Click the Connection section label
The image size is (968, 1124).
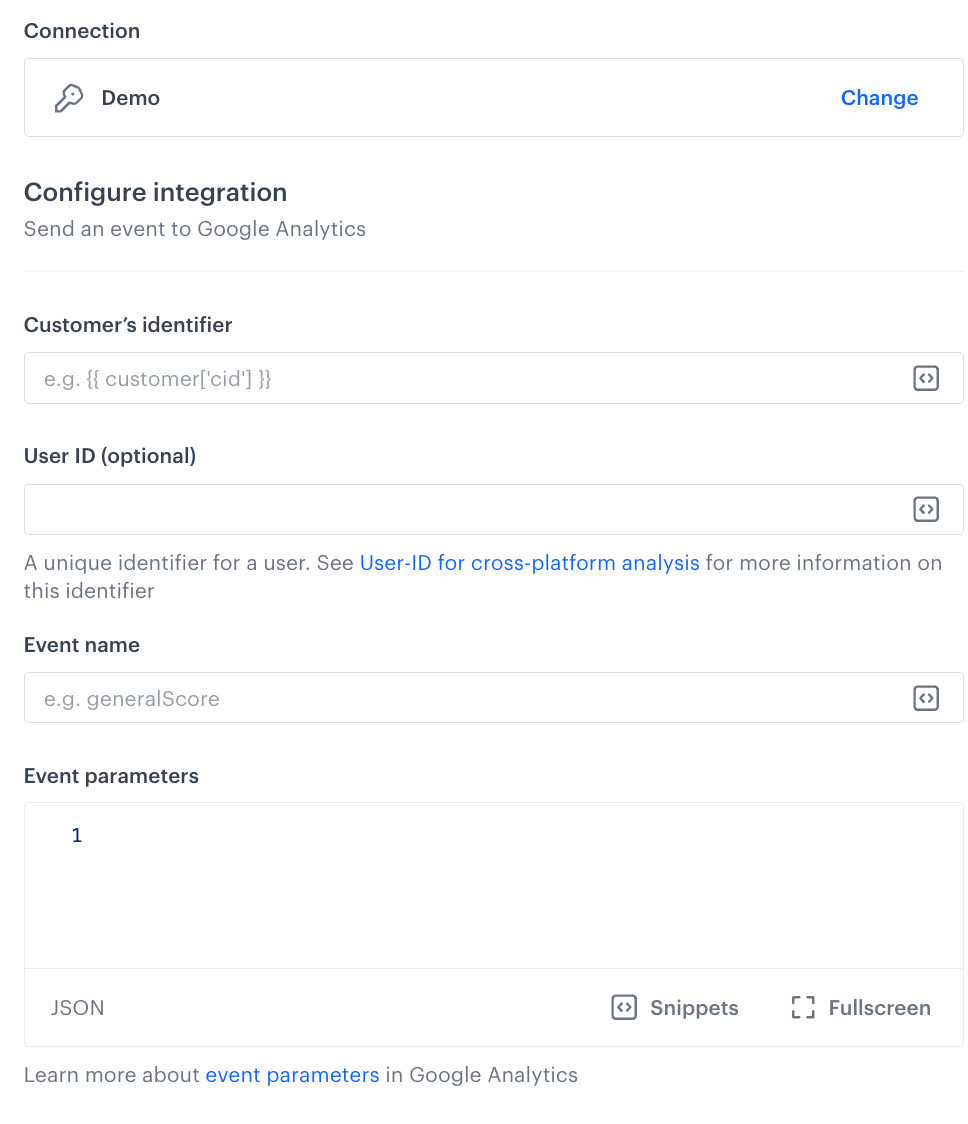click(81, 31)
